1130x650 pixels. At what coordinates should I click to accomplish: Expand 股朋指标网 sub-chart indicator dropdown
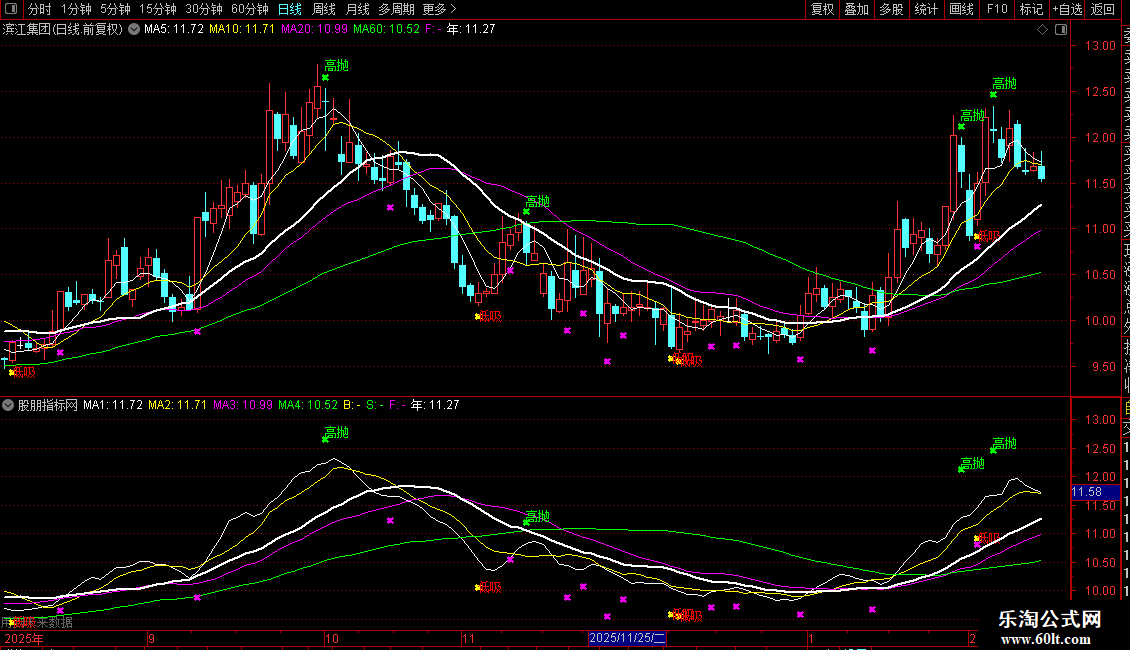point(9,405)
